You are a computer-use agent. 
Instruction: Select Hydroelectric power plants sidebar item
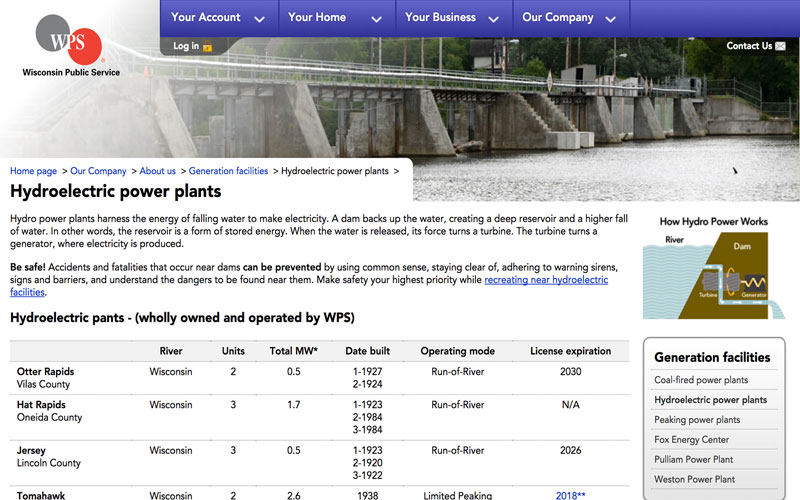[710, 400]
